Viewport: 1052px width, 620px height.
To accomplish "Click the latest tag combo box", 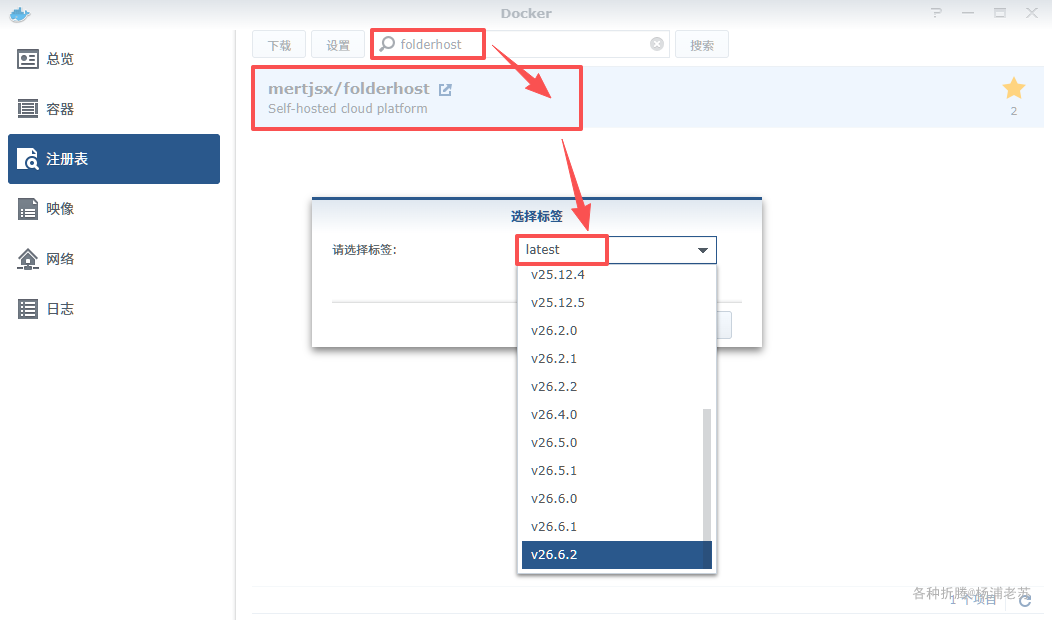I will pyautogui.click(x=616, y=250).
